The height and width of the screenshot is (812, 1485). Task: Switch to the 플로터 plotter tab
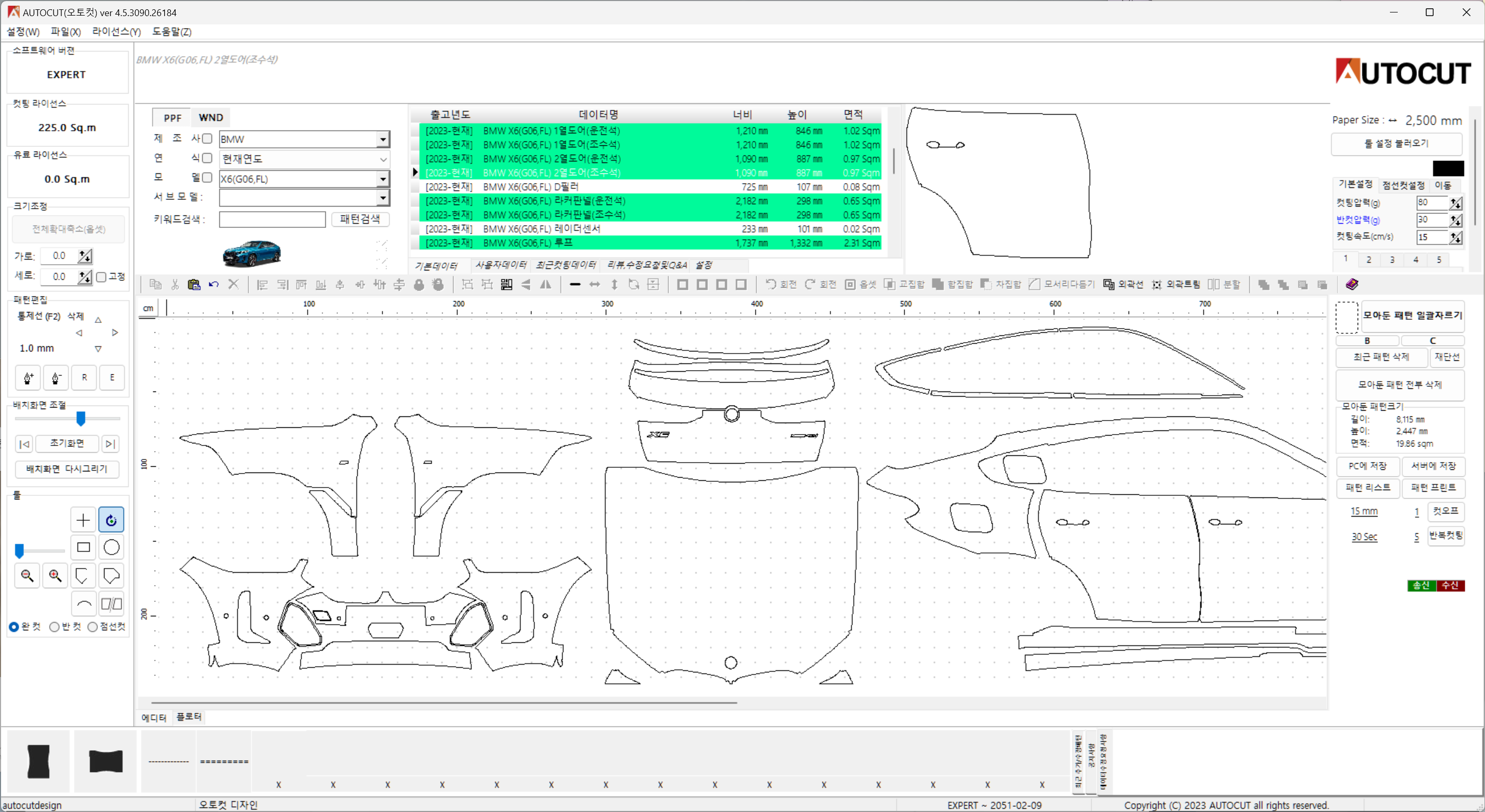189,716
